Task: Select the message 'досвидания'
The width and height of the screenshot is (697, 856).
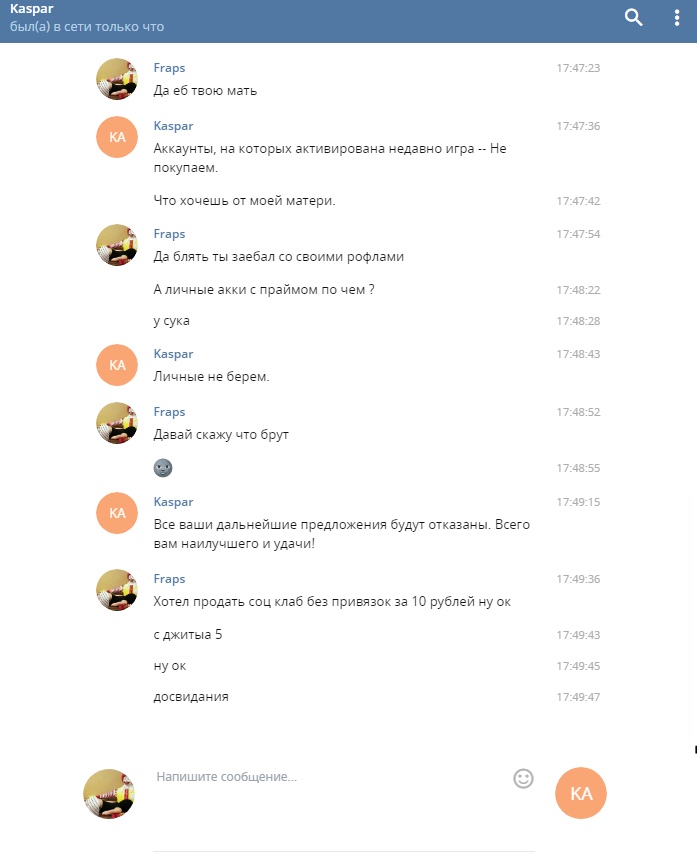Action: pos(190,697)
